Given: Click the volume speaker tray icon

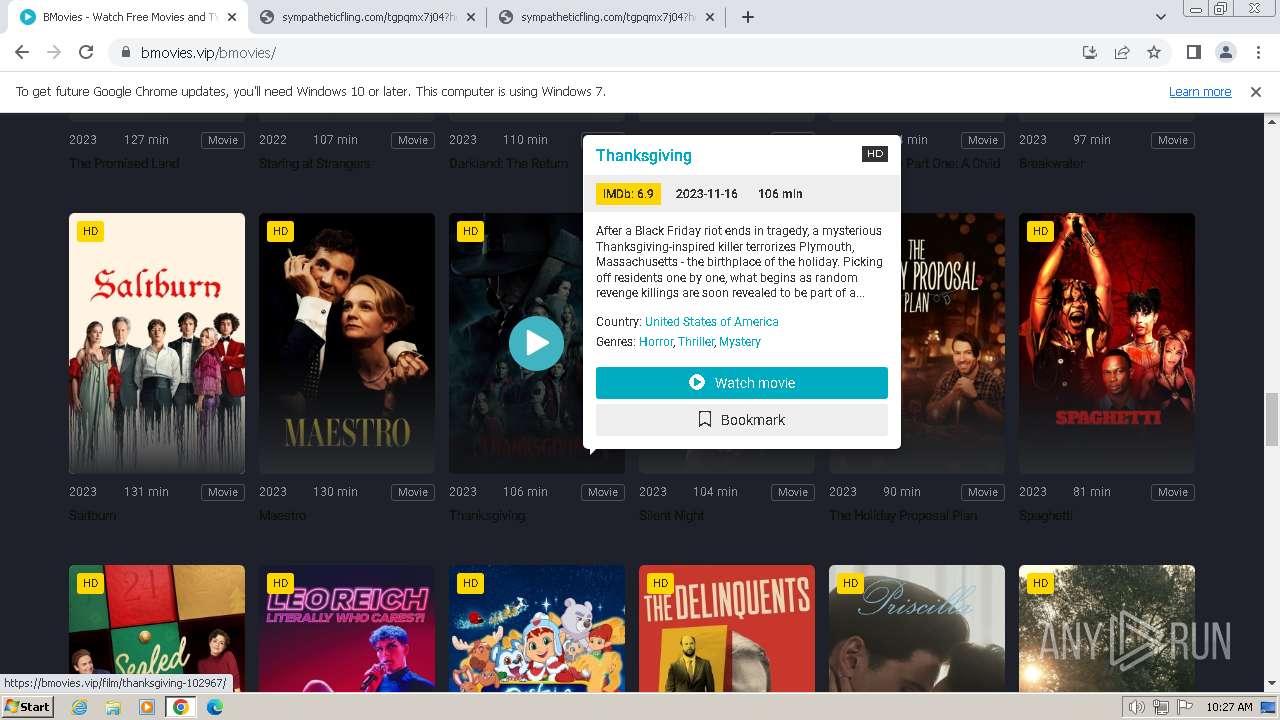Looking at the screenshot, I should tap(1136, 707).
